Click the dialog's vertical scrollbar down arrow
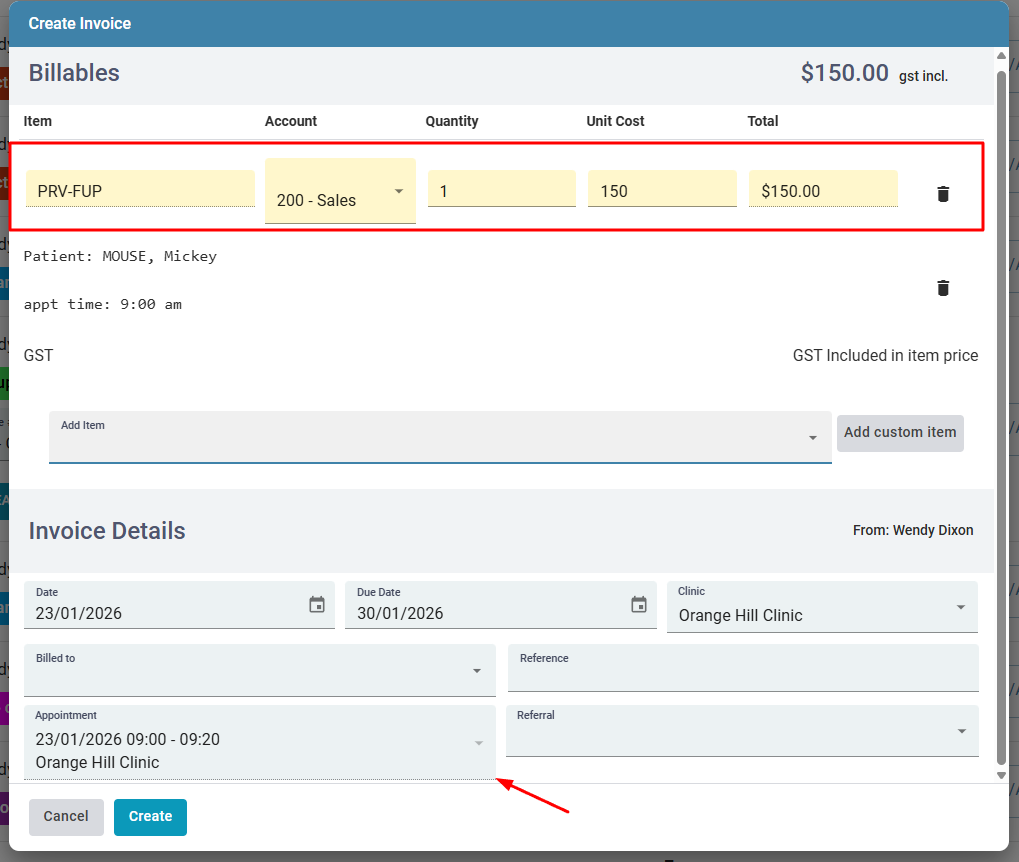The width and height of the screenshot is (1019, 862). pos(1001,775)
